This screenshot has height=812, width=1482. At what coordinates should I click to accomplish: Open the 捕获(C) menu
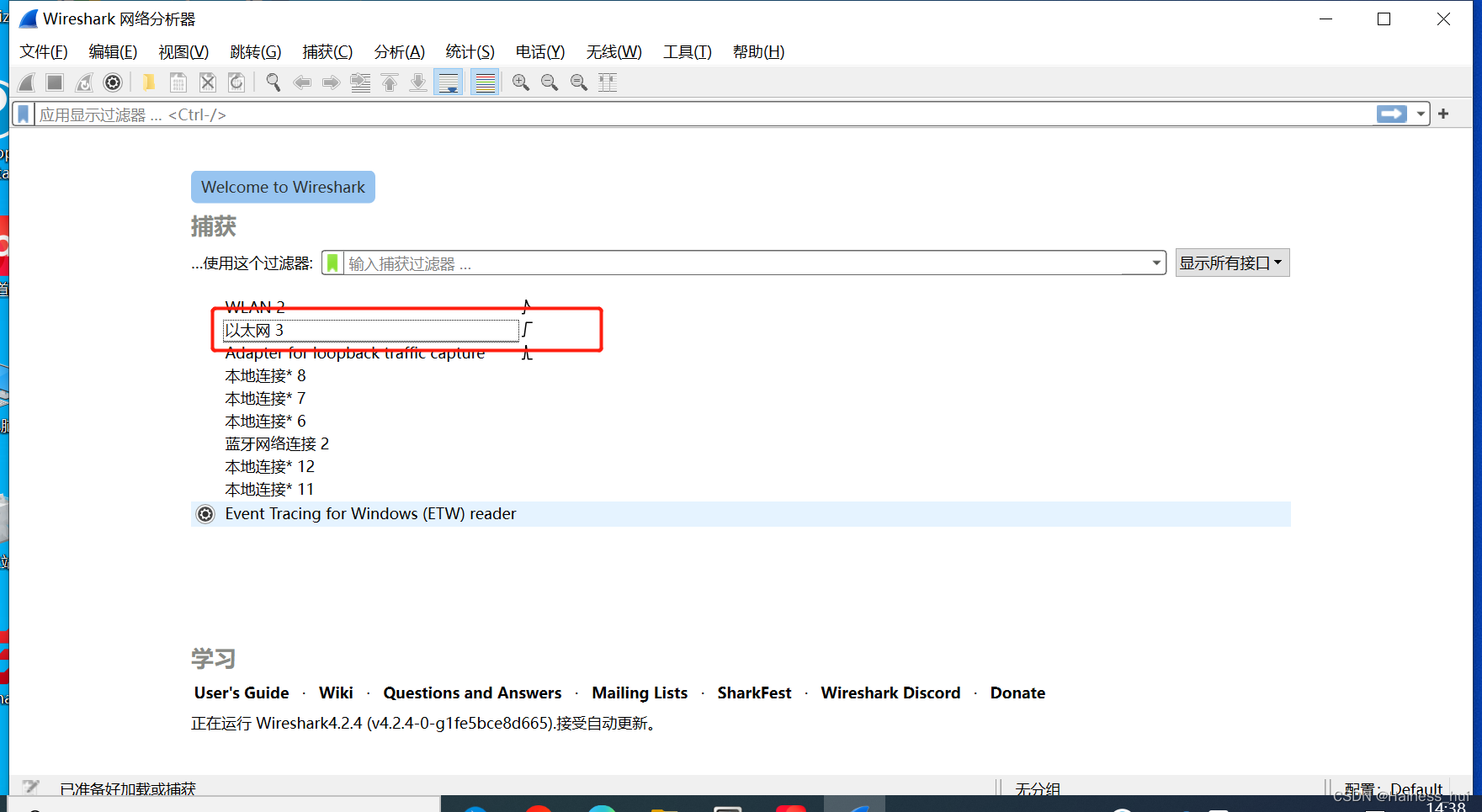(327, 52)
